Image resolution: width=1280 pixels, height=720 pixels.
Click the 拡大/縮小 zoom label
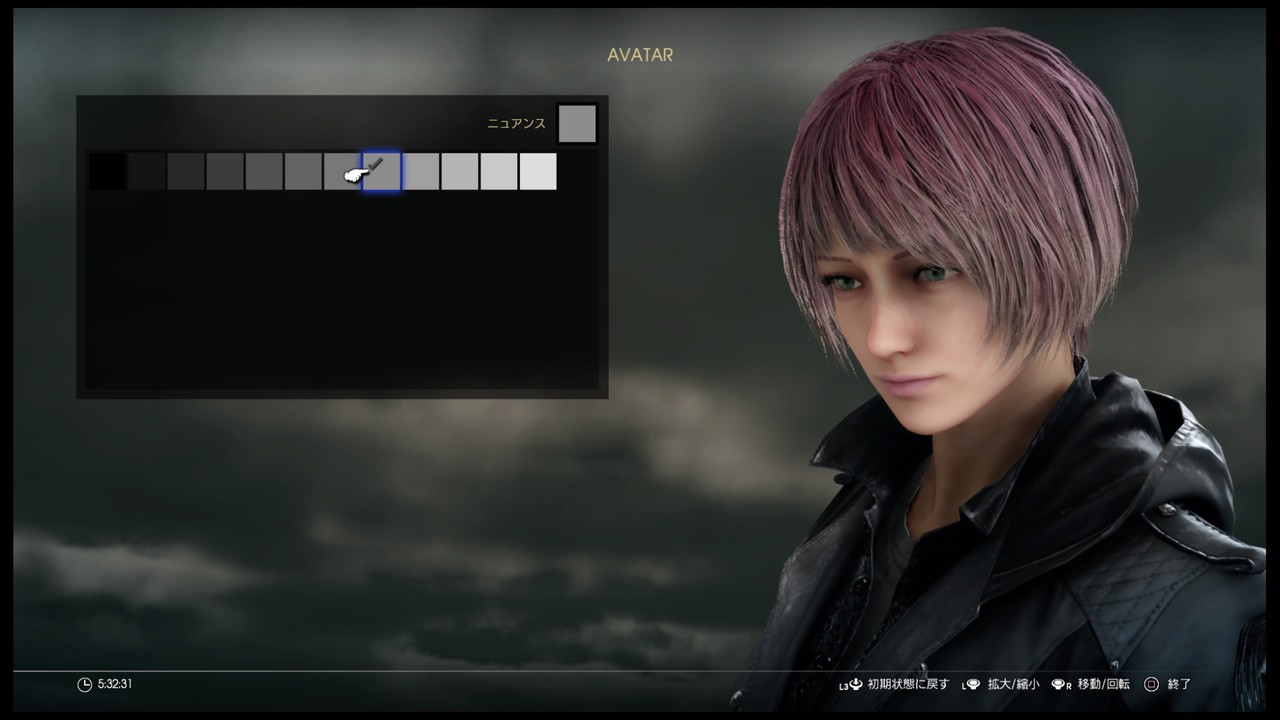pyautogui.click(x=1013, y=685)
